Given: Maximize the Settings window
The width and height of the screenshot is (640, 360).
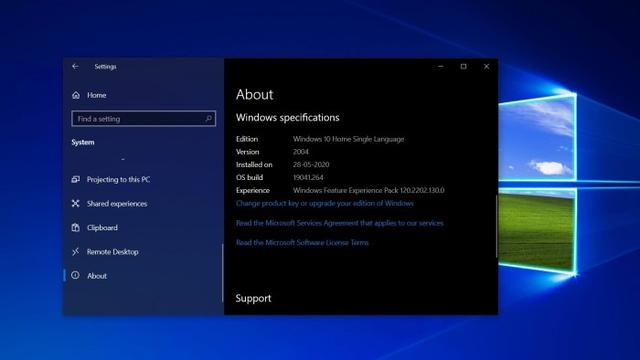Looking at the screenshot, I should [463, 66].
